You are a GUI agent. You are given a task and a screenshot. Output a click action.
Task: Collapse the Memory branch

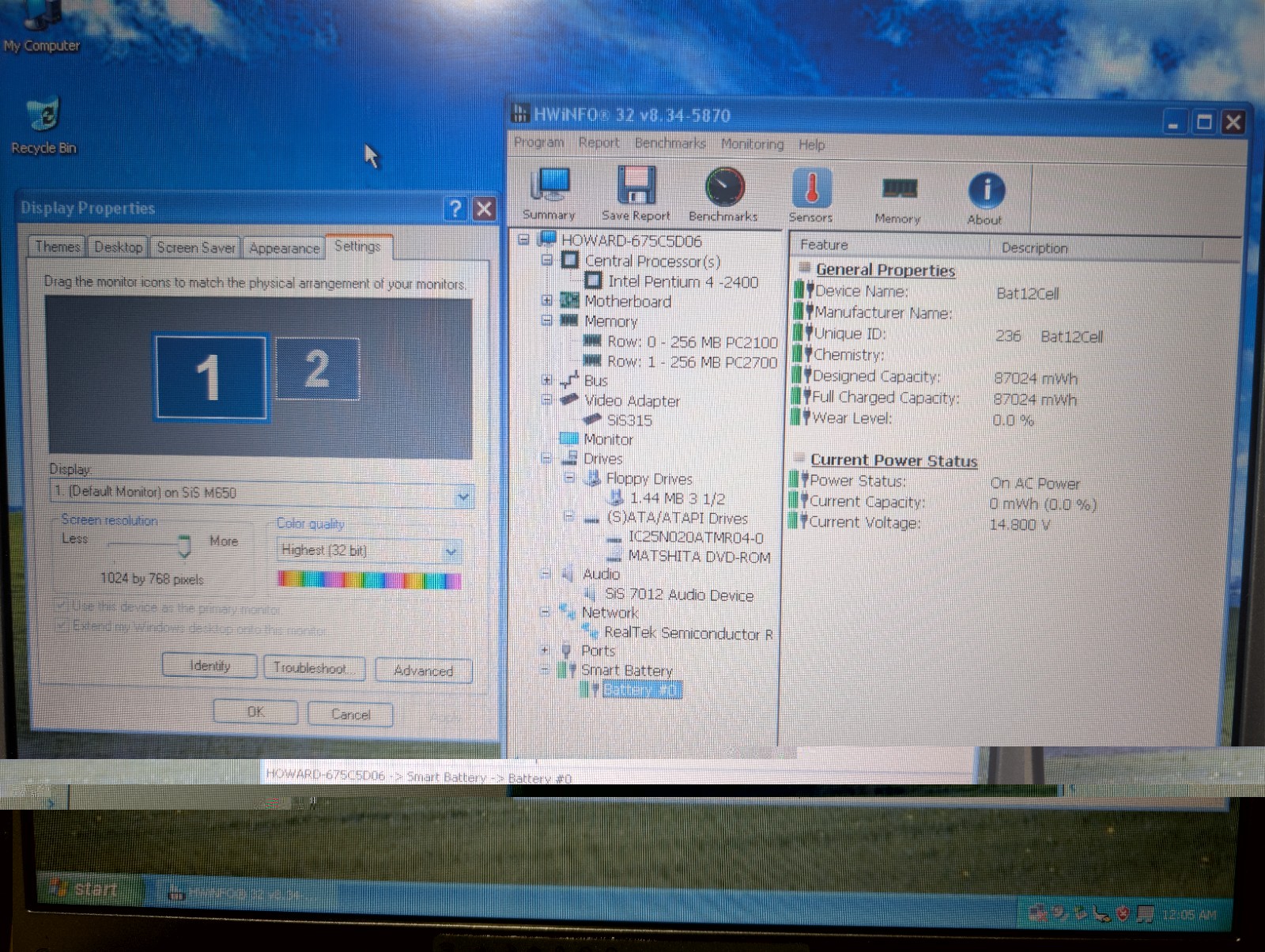click(x=546, y=320)
